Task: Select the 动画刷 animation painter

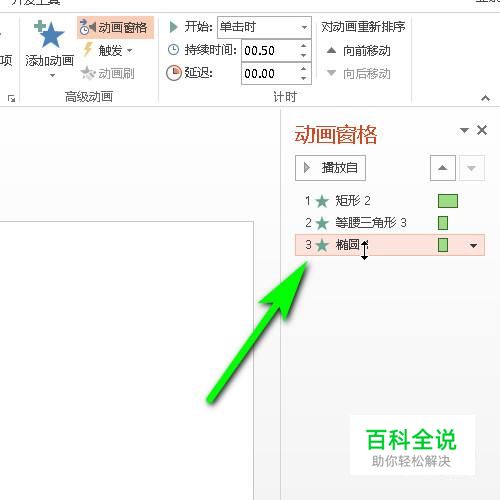Action: (x=108, y=73)
